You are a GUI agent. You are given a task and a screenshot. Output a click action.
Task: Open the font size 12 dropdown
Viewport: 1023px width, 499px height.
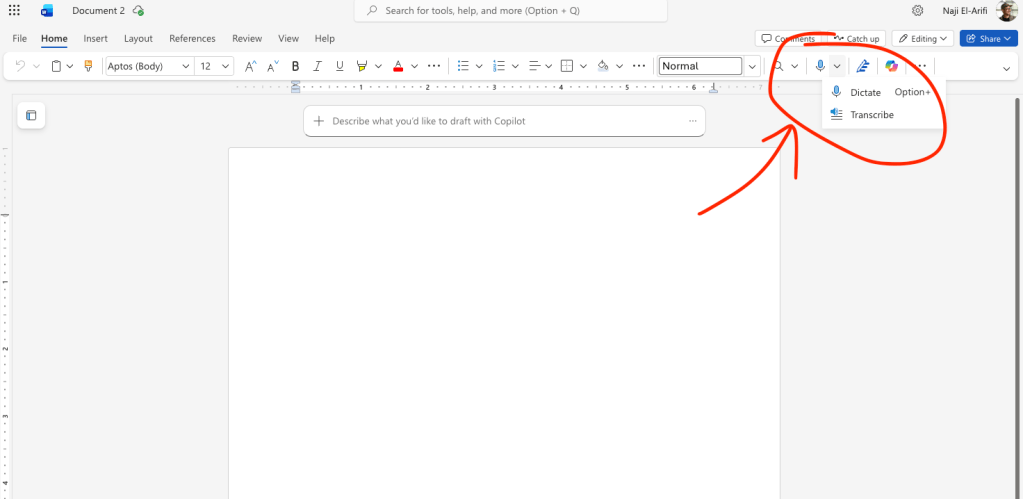pyautogui.click(x=213, y=66)
